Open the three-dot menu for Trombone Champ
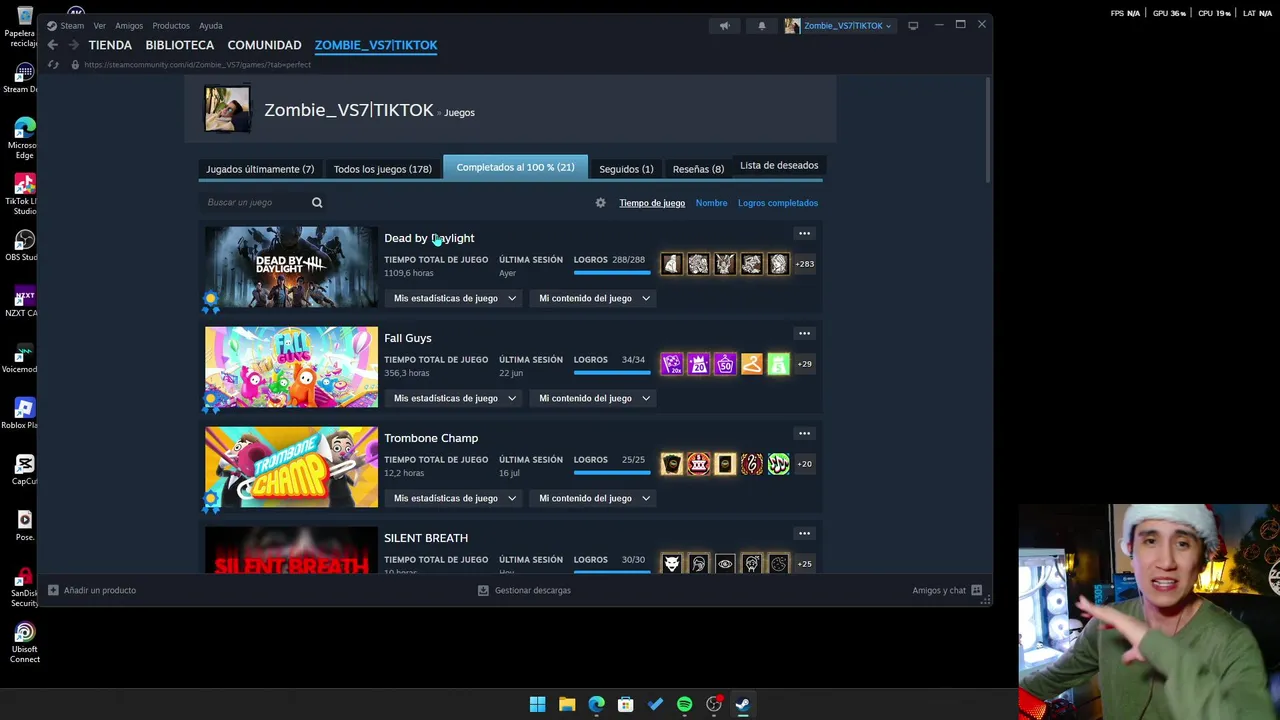The height and width of the screenshot is (720, 1280). 804,434
